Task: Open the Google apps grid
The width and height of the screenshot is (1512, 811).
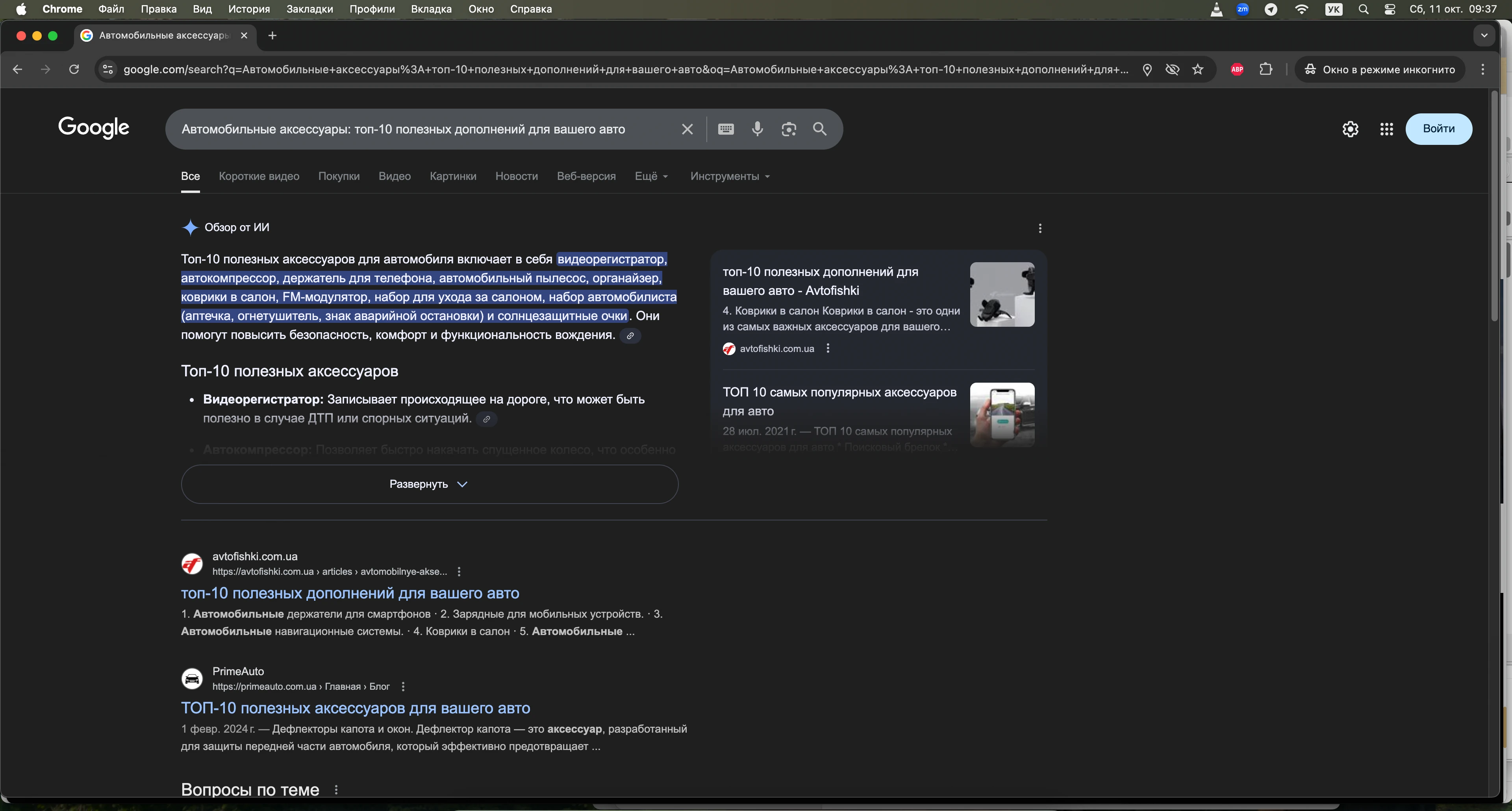Action: (x=1386, y=129)
